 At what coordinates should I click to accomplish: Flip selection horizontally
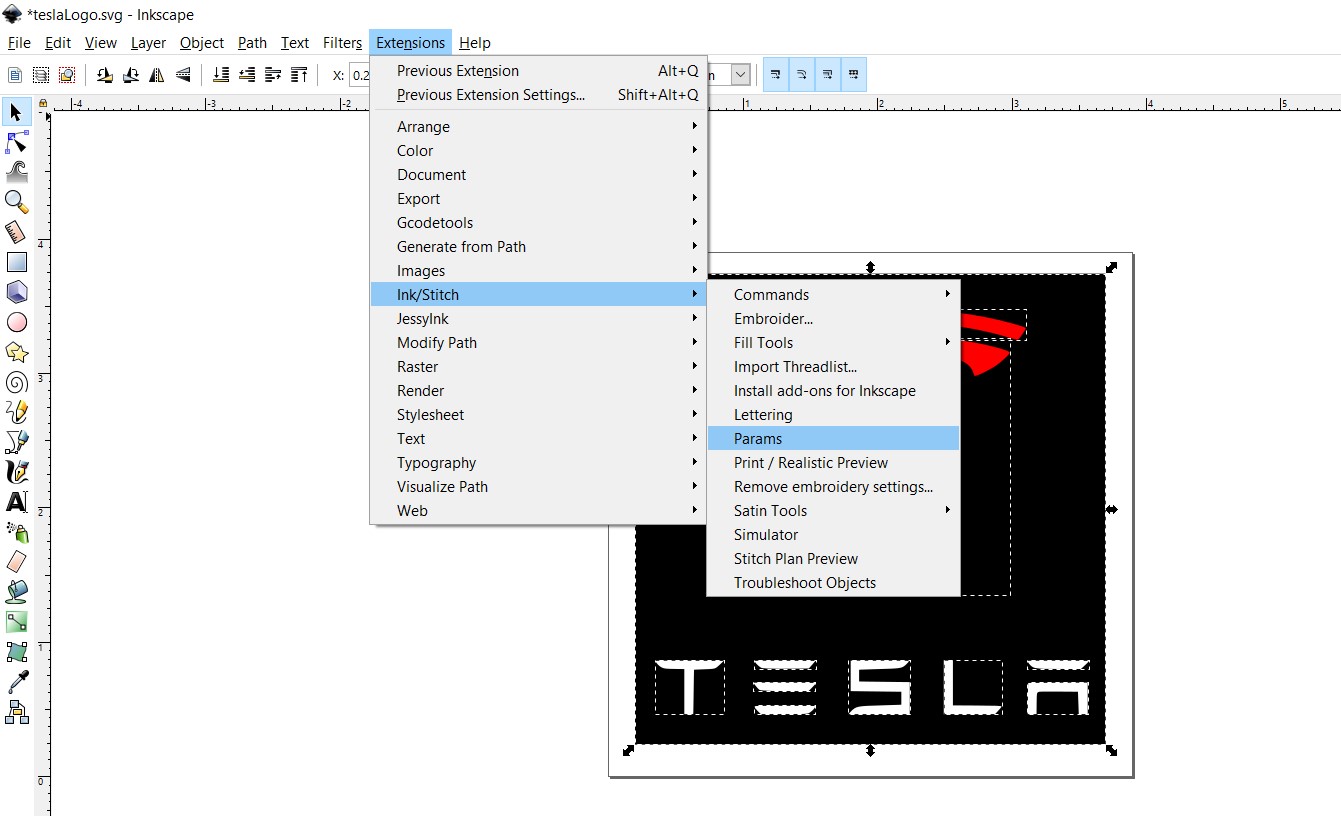(157, 75)
